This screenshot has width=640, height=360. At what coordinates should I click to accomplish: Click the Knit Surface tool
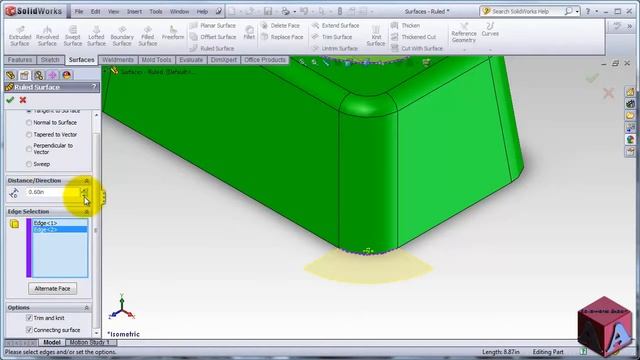pyautogui.click(x=376, y=36)
